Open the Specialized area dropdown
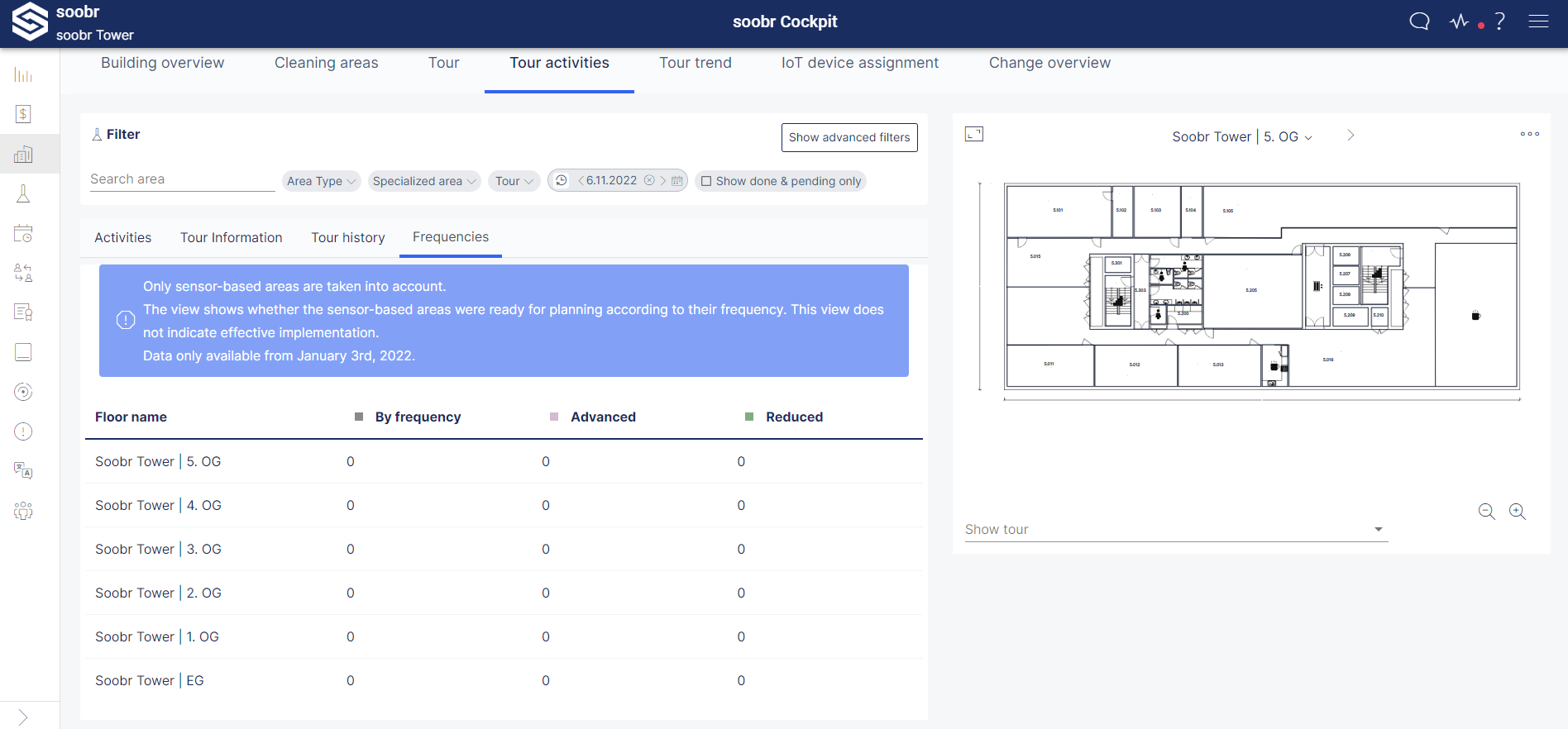Viewport: 1568px width, 729px height. 424,181
